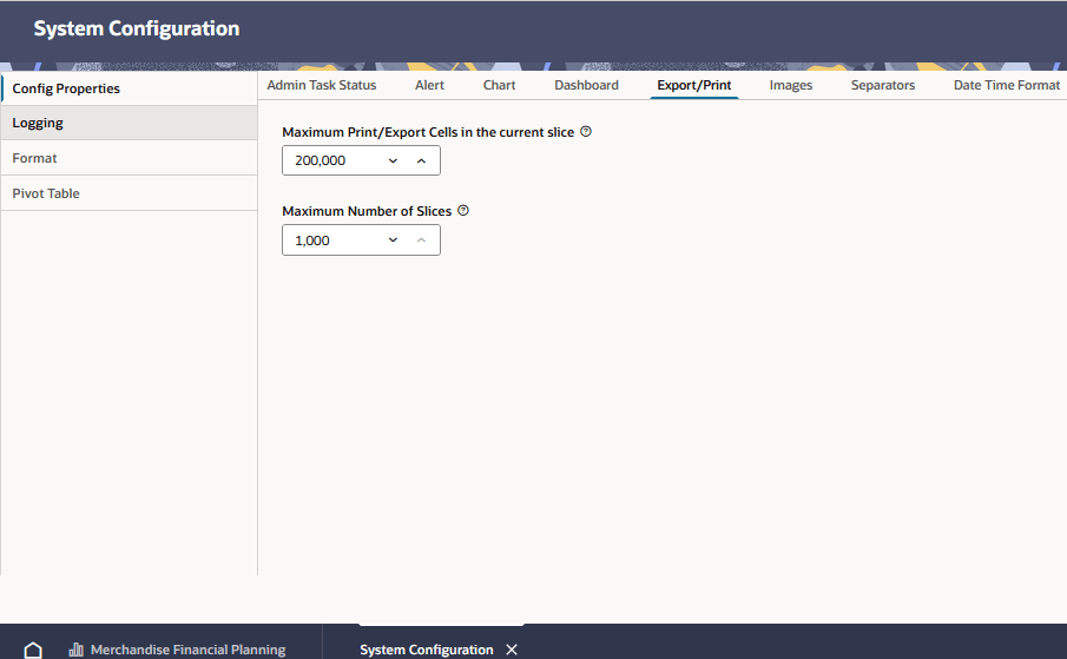Select Config Properties in the sidebar
The width and height of the screenshot is (1067, 659).
[x=129, y=89]
